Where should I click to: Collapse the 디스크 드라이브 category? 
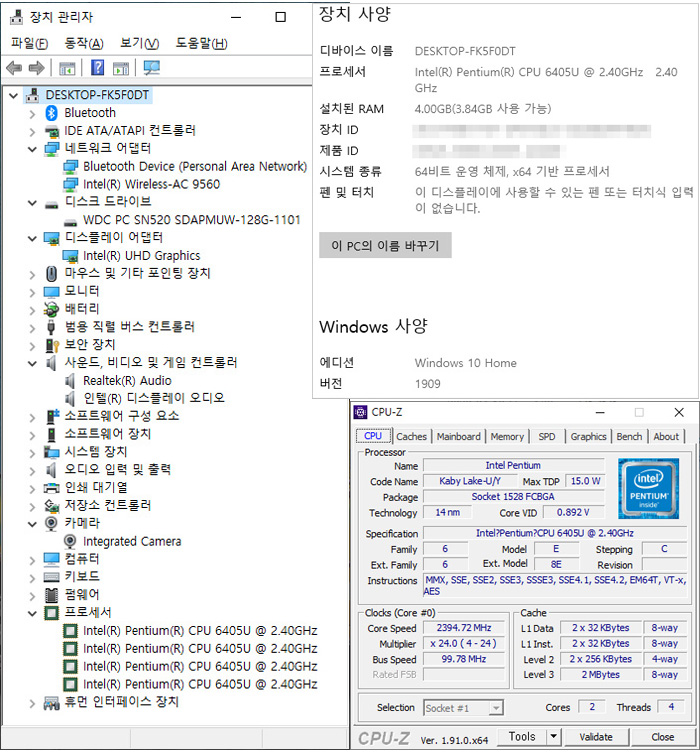[32, 203]
